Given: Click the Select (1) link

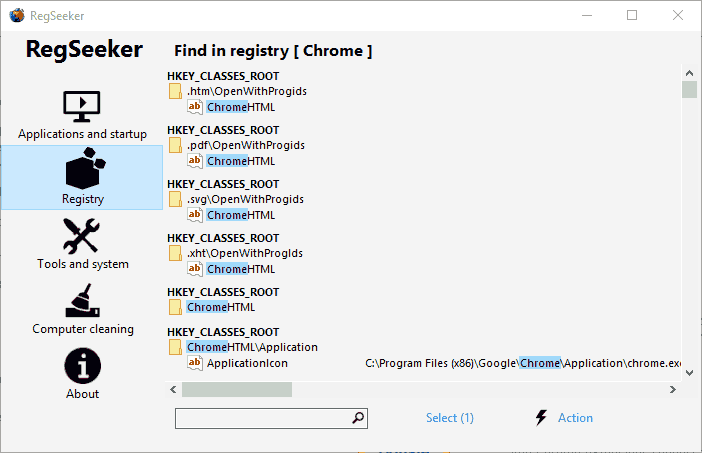Looking at the screenshot, I should coord(449,418).
